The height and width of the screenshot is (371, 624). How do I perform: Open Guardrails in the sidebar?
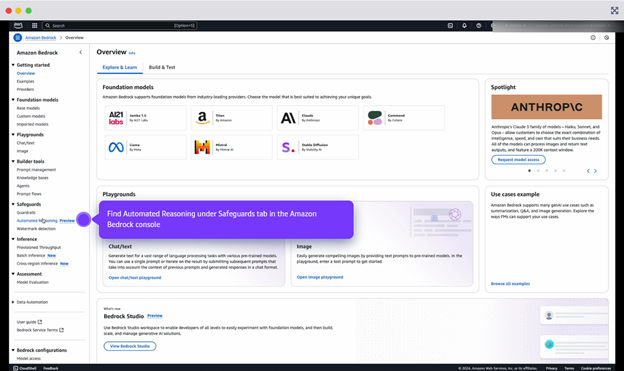[26, 213]
